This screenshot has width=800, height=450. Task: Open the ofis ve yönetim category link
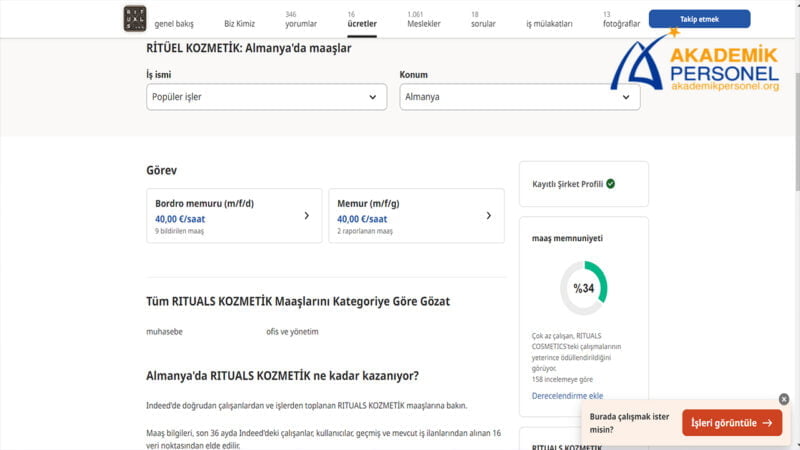point(292,331)
